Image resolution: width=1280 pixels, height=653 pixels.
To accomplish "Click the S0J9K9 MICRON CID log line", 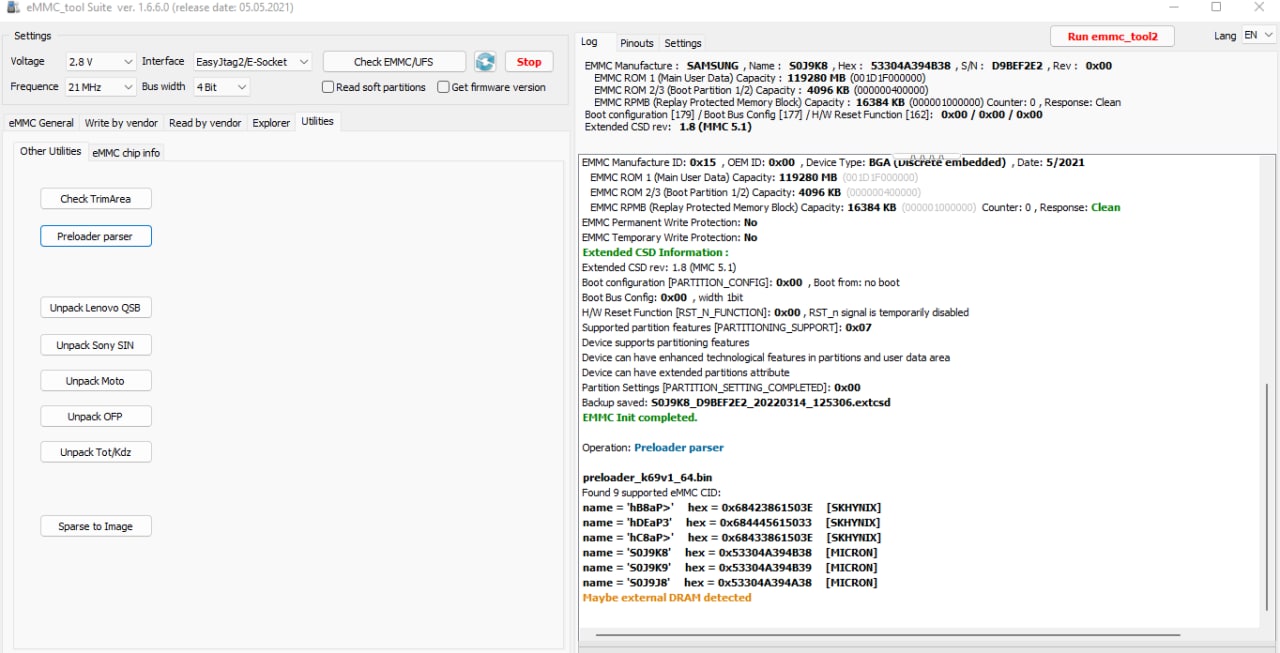I will tap(730, 567).
